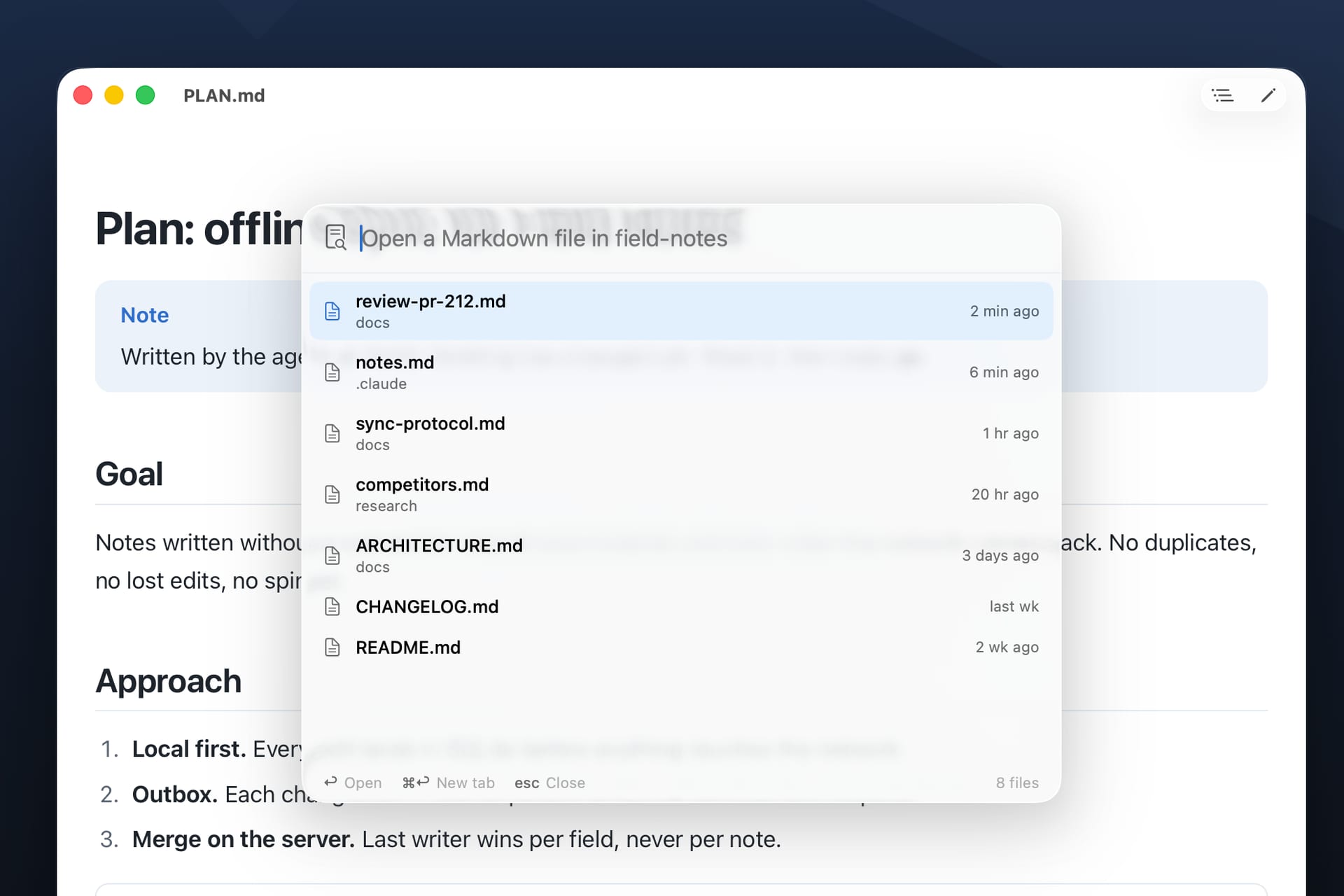Click the green fullscreen window button

[x=145, y=95]
